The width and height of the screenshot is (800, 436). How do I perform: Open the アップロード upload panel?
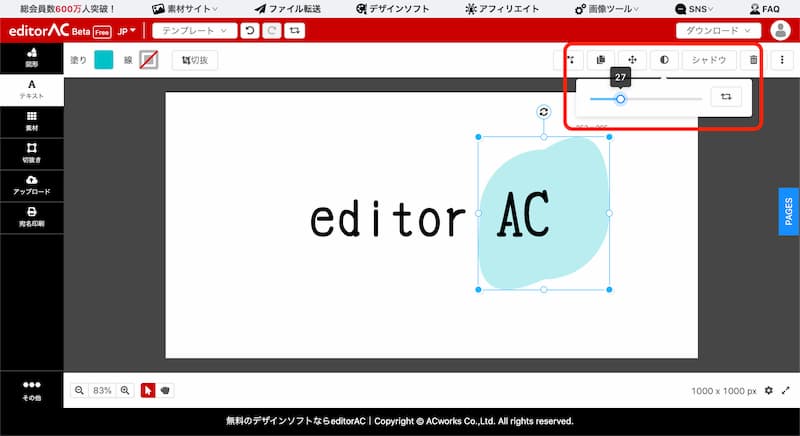pyautogui.click(x=32, y=186)
